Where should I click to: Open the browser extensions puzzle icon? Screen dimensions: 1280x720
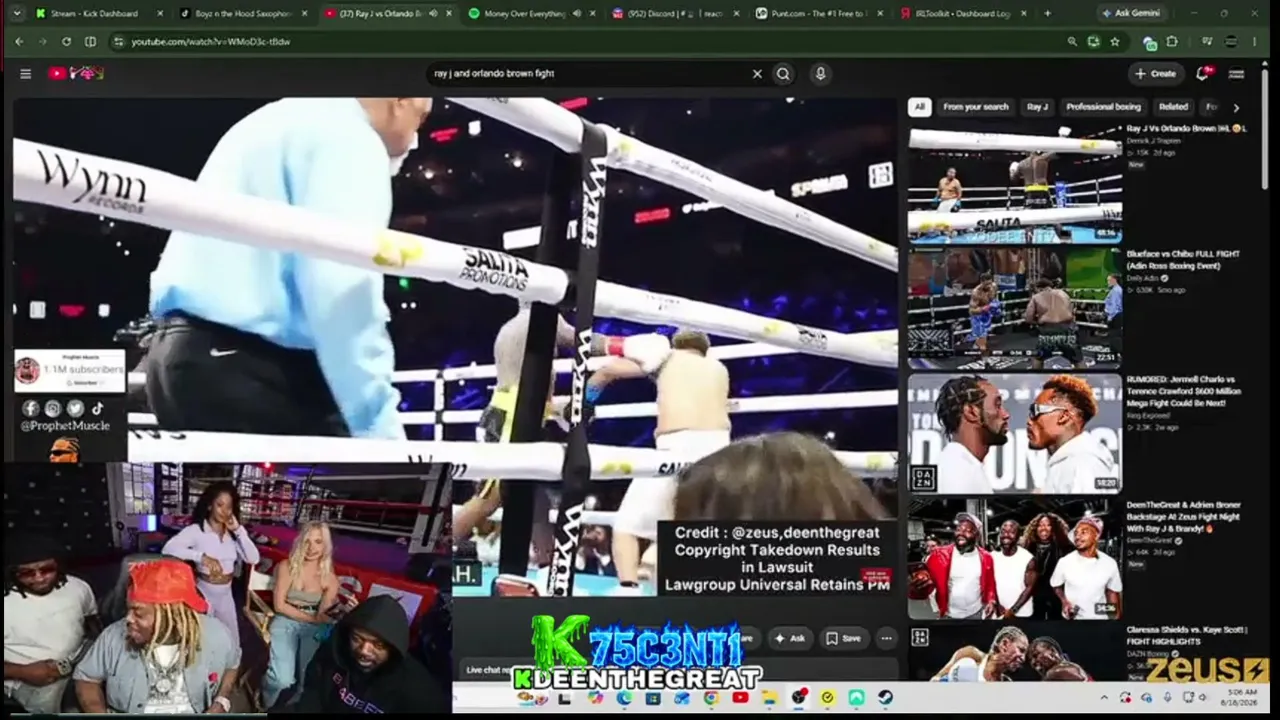(1171, 41)
